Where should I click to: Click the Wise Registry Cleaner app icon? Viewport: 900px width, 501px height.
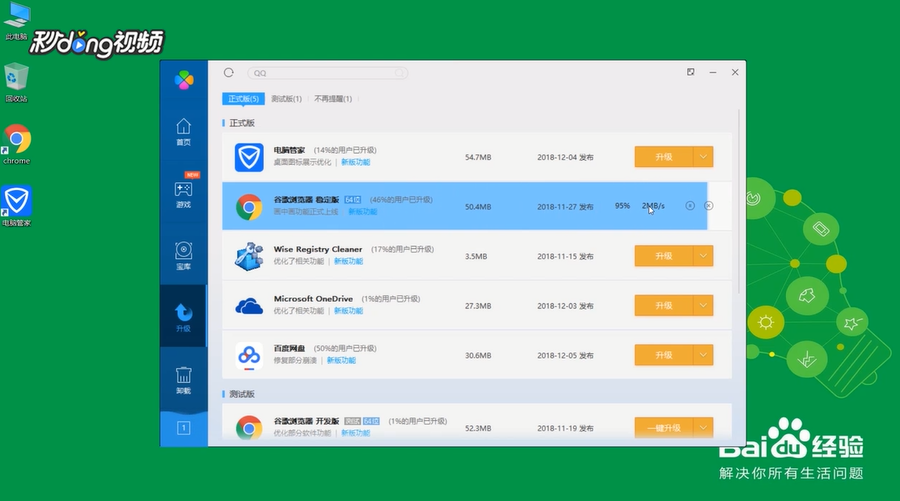(249, 256)
